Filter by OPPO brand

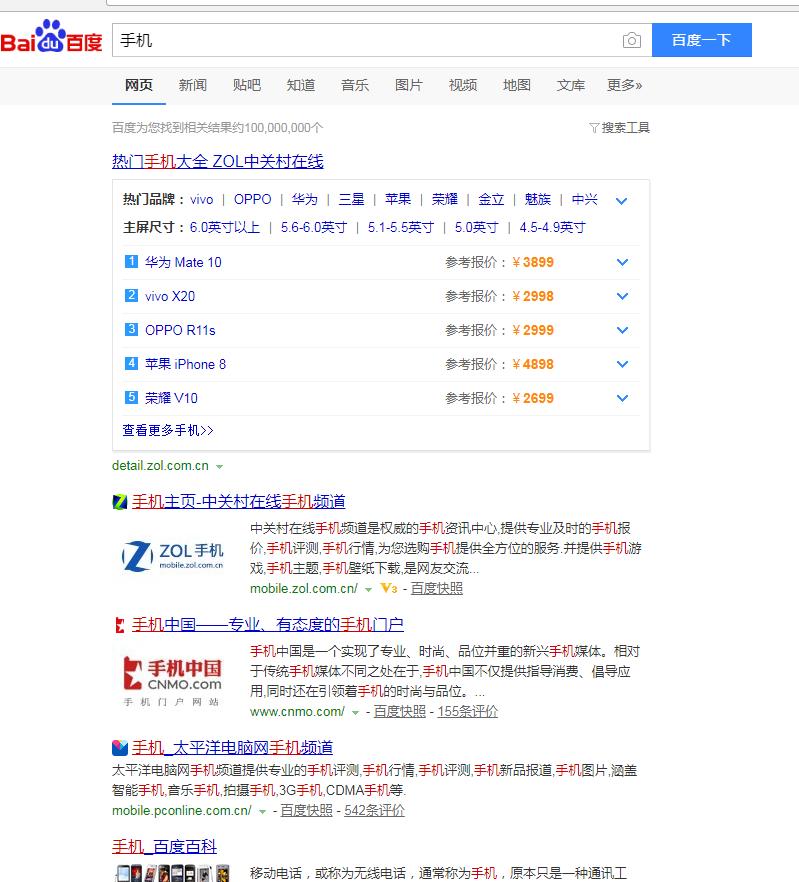(253, 200)
